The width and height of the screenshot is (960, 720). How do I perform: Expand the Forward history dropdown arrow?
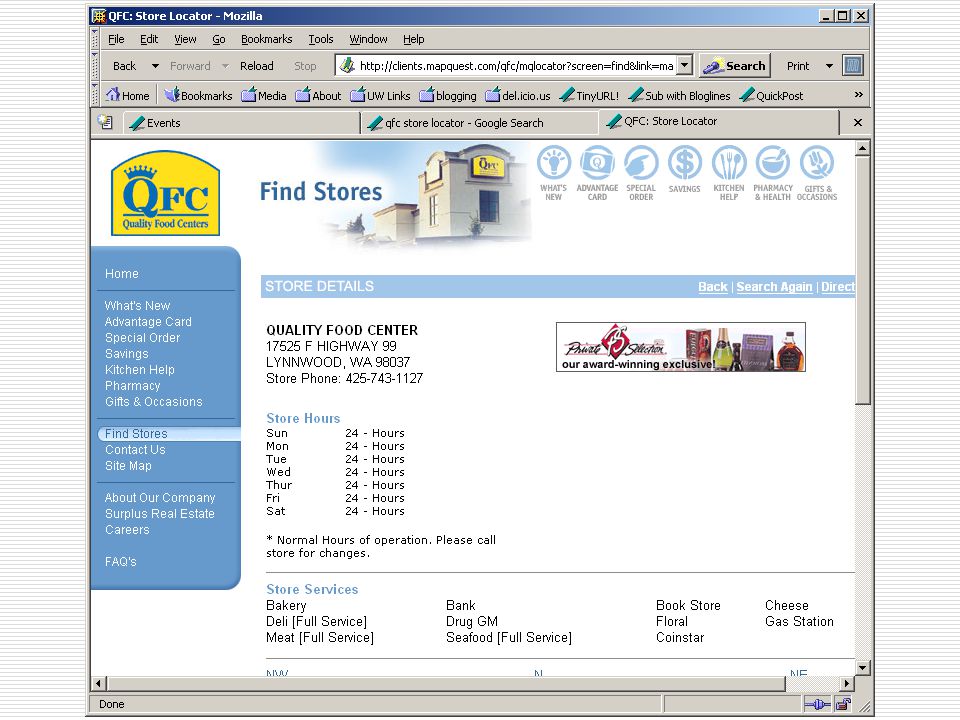[x=225, y=66]
